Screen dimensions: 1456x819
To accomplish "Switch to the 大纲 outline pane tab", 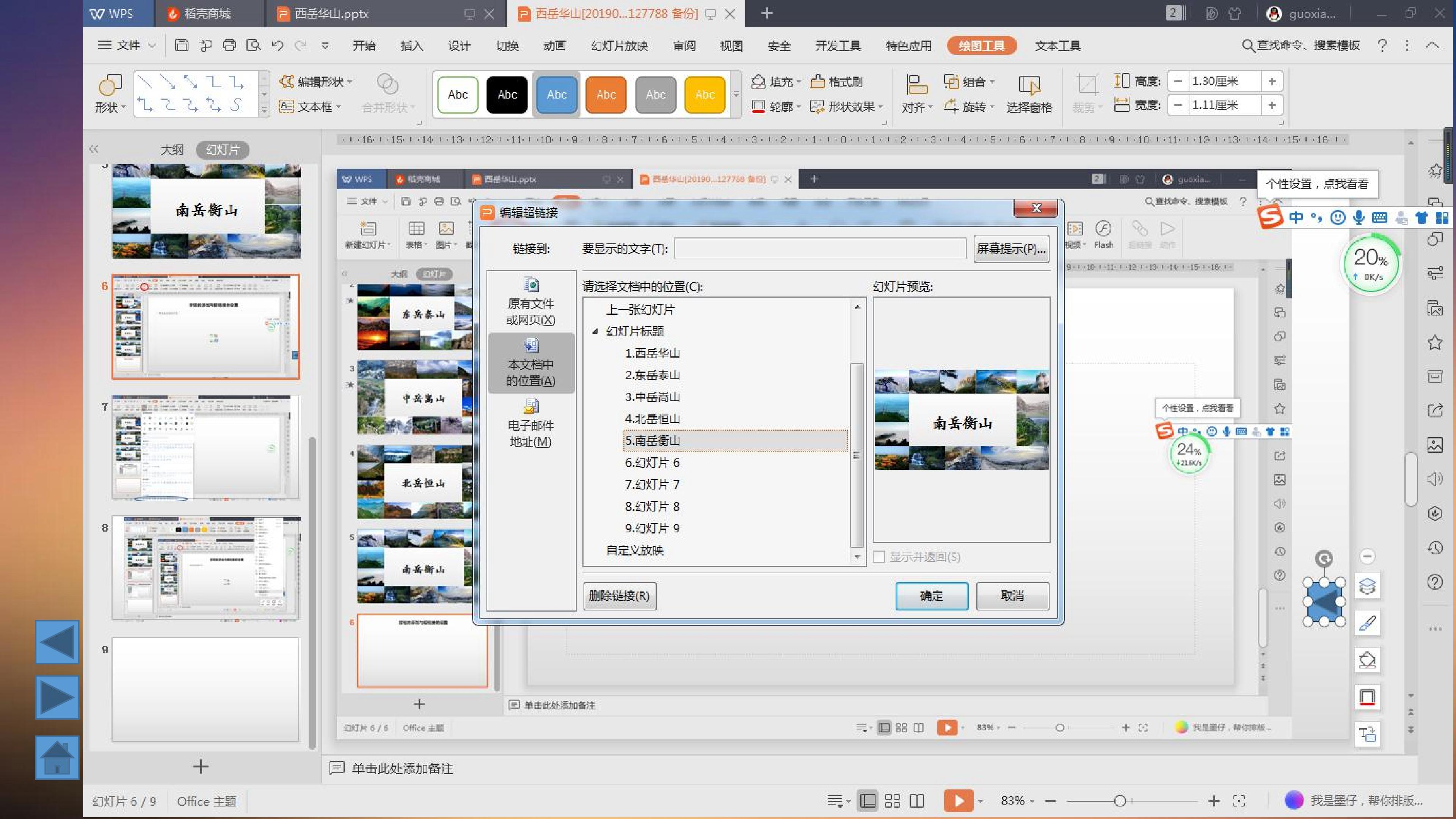I will [x=172, y=150].
